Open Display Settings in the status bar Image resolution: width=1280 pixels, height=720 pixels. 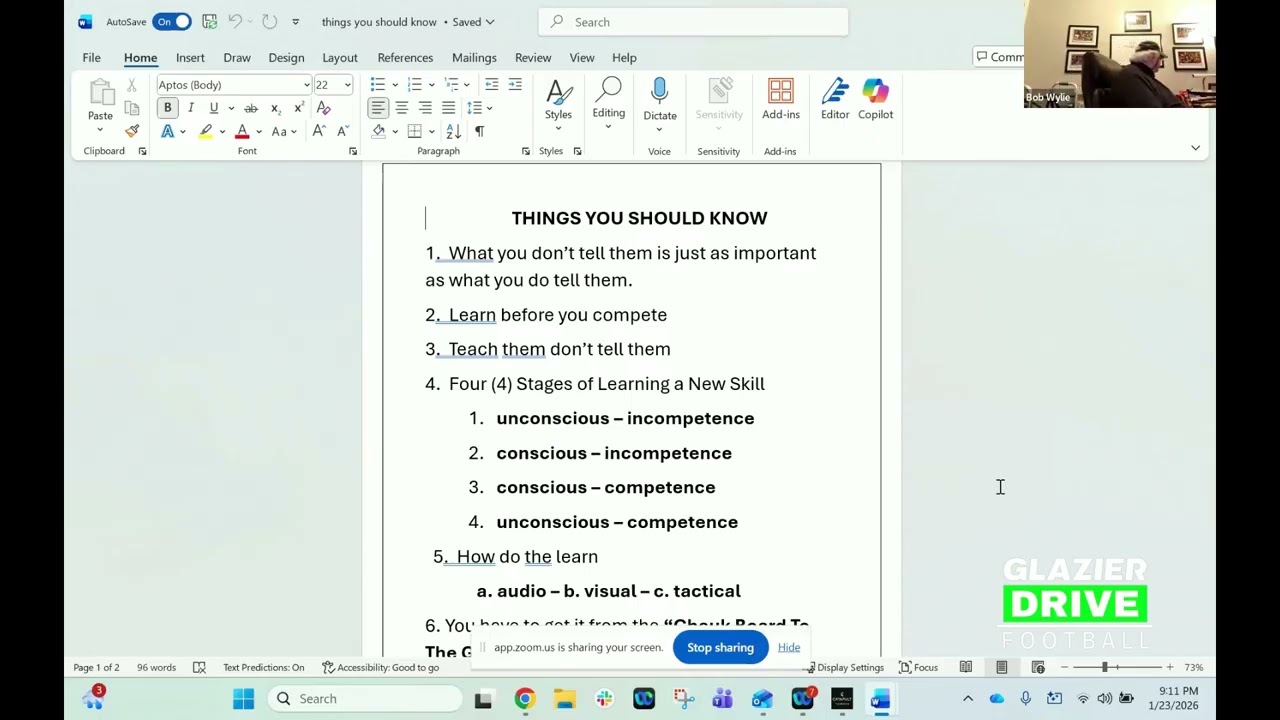[x=845, y=667]
